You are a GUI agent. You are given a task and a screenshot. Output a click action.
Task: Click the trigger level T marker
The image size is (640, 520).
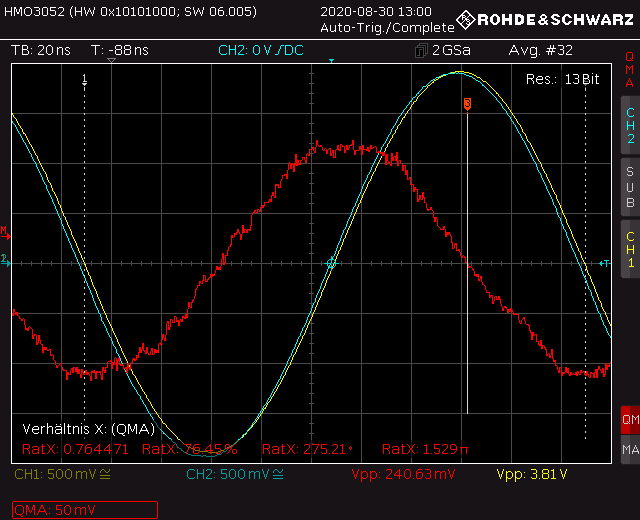coord(603,263)
